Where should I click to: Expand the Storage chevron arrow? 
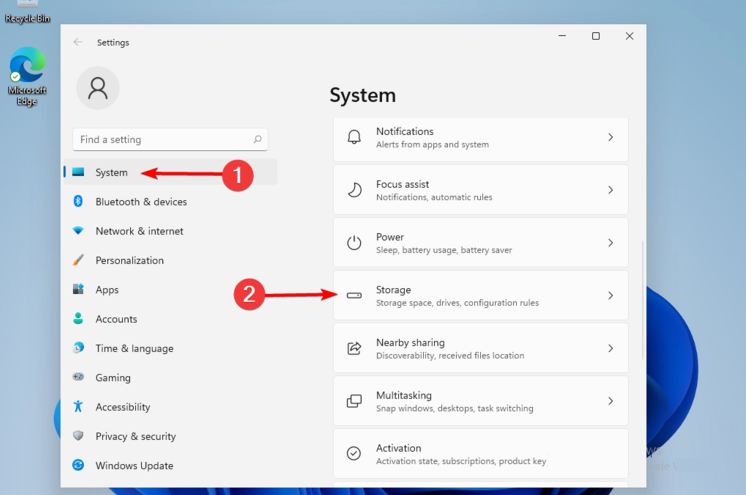coord(610,296)
